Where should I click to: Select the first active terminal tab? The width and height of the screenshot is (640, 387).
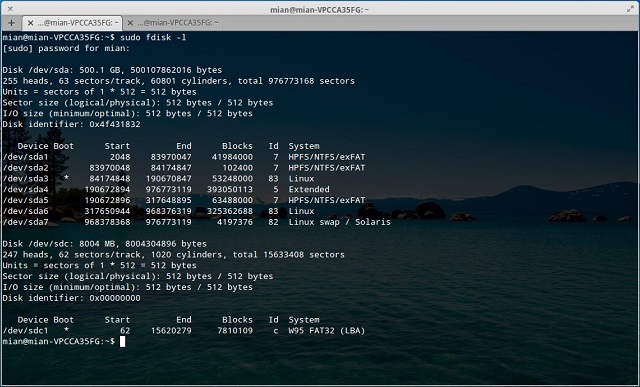[x=78, y=23]
